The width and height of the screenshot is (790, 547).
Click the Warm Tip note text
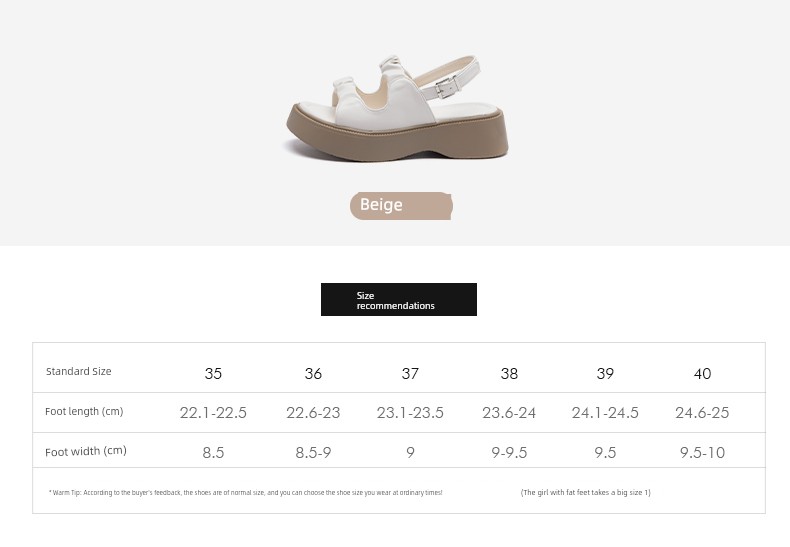pos(245,493)
